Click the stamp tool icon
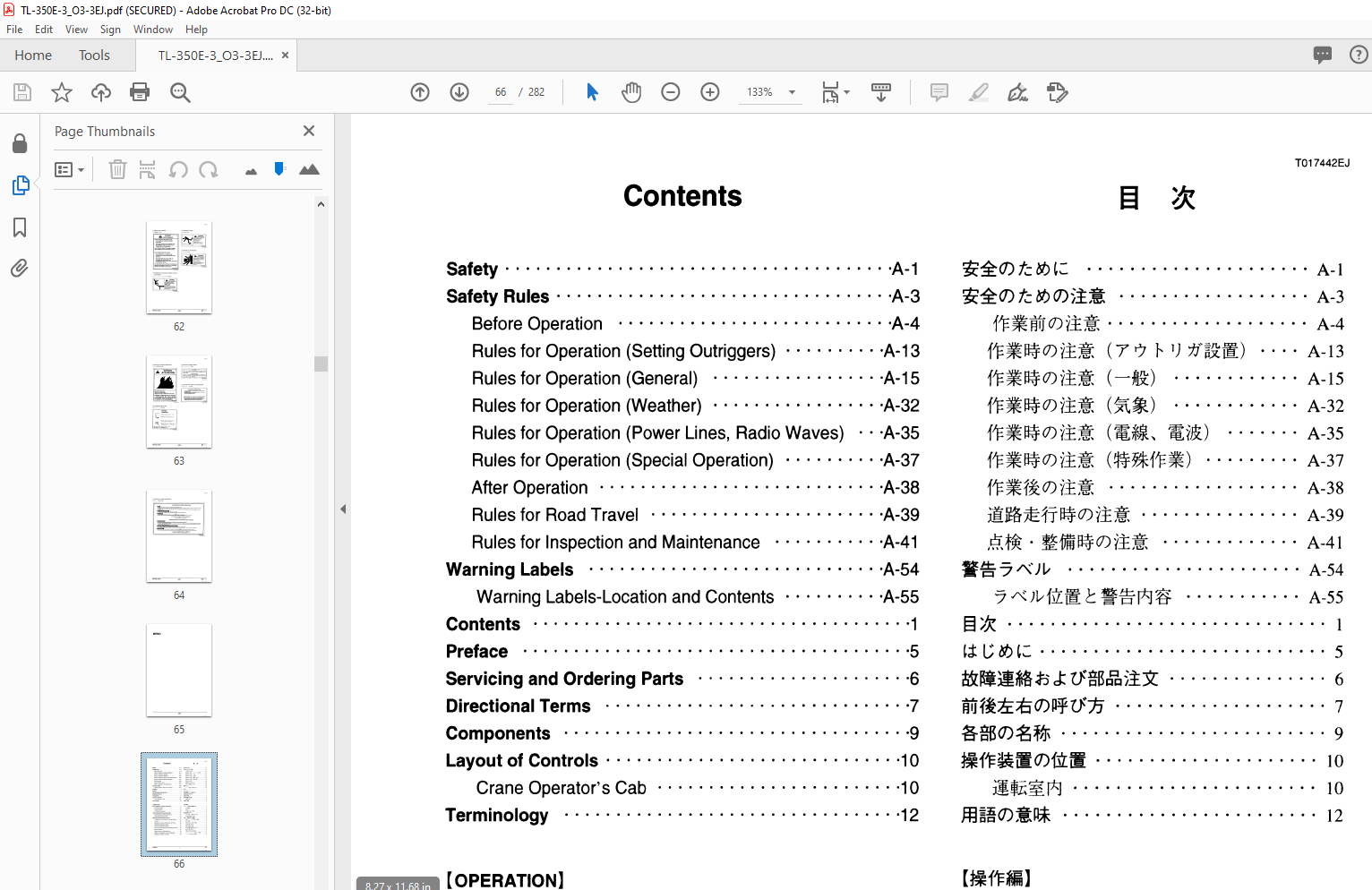This screenshot has height=890, width=1372. [x=1058, y=92]
